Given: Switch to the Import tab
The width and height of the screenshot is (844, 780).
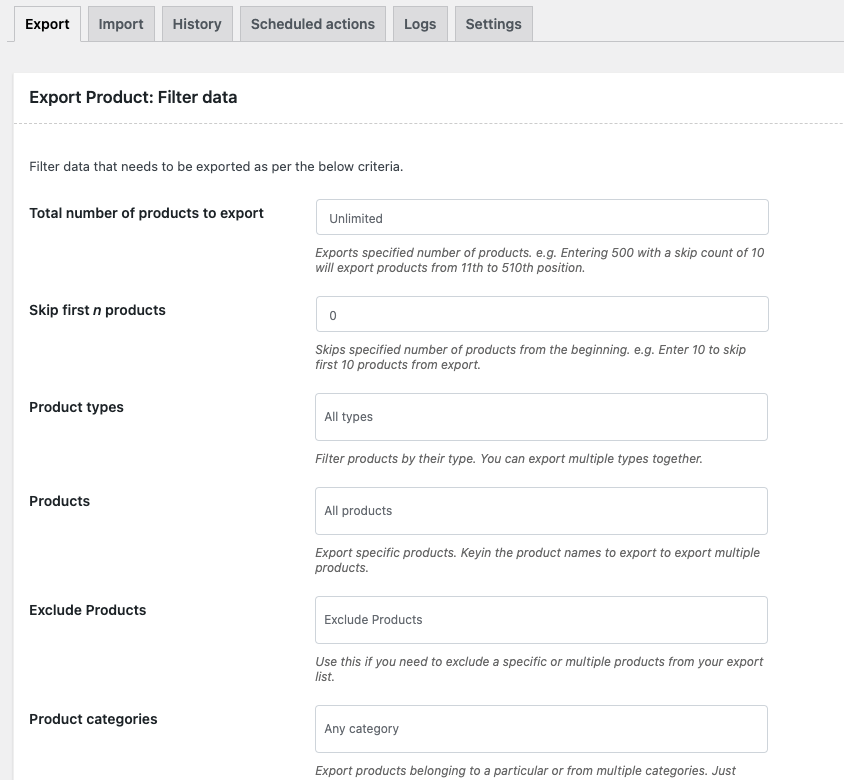Looking at the screenshot, I should click(120, 23).
